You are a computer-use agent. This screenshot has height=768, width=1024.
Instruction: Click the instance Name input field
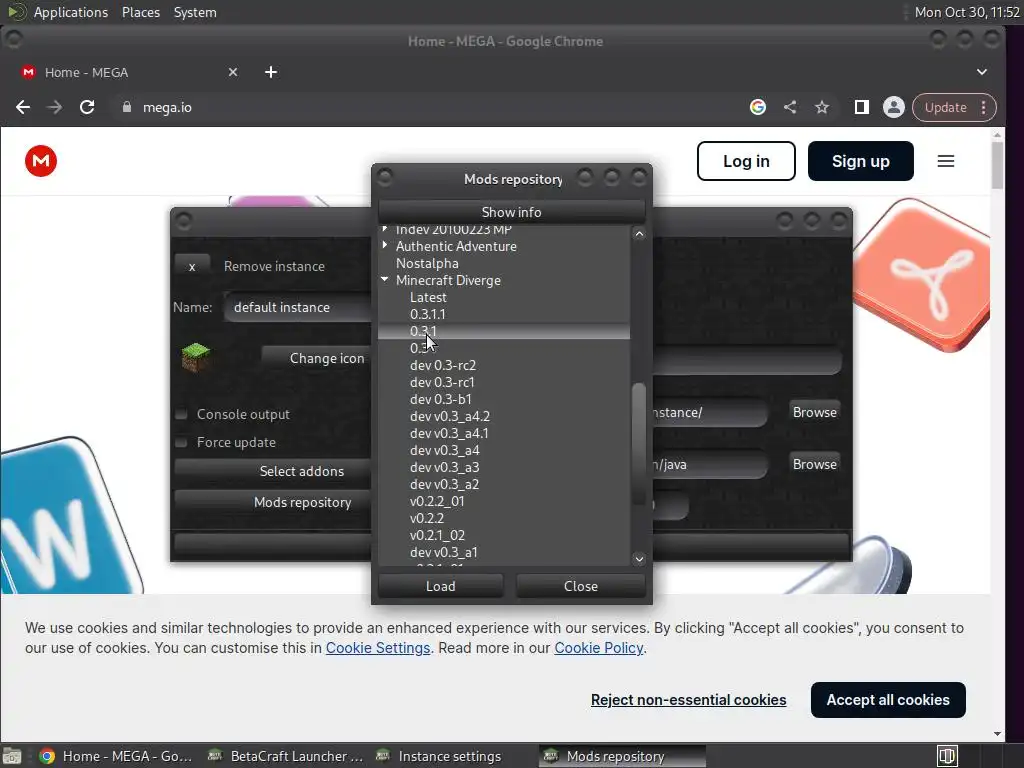[x=298, y=307]
